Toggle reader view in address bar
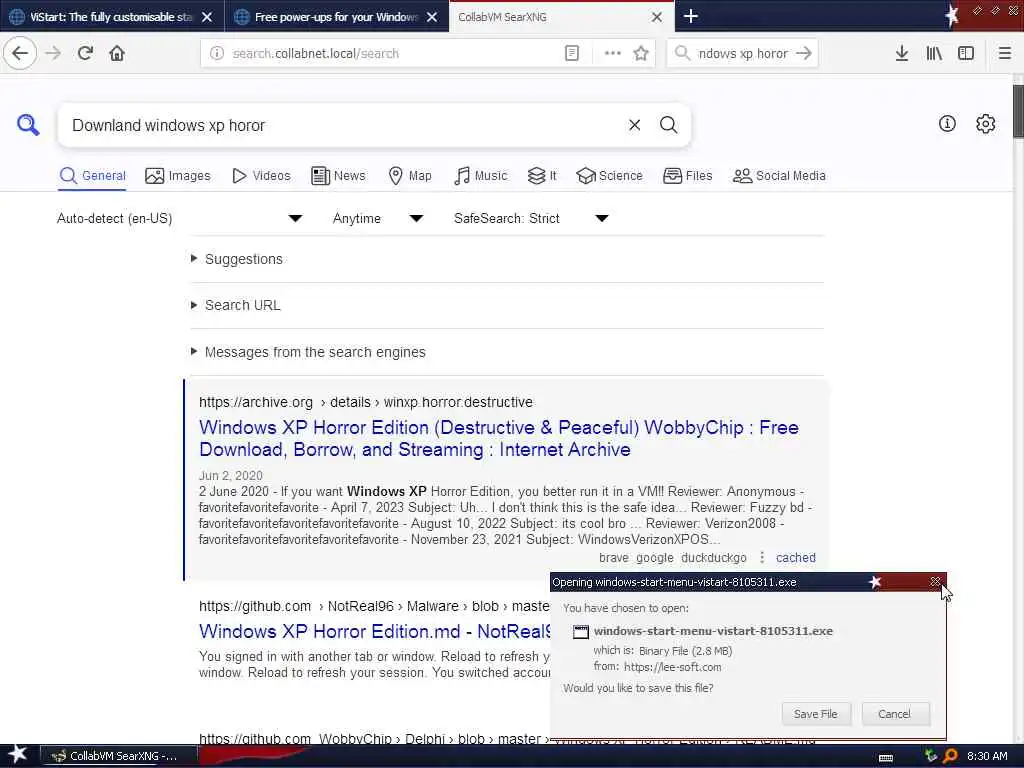The image size is (1024, 768). [x=571, y=54]
